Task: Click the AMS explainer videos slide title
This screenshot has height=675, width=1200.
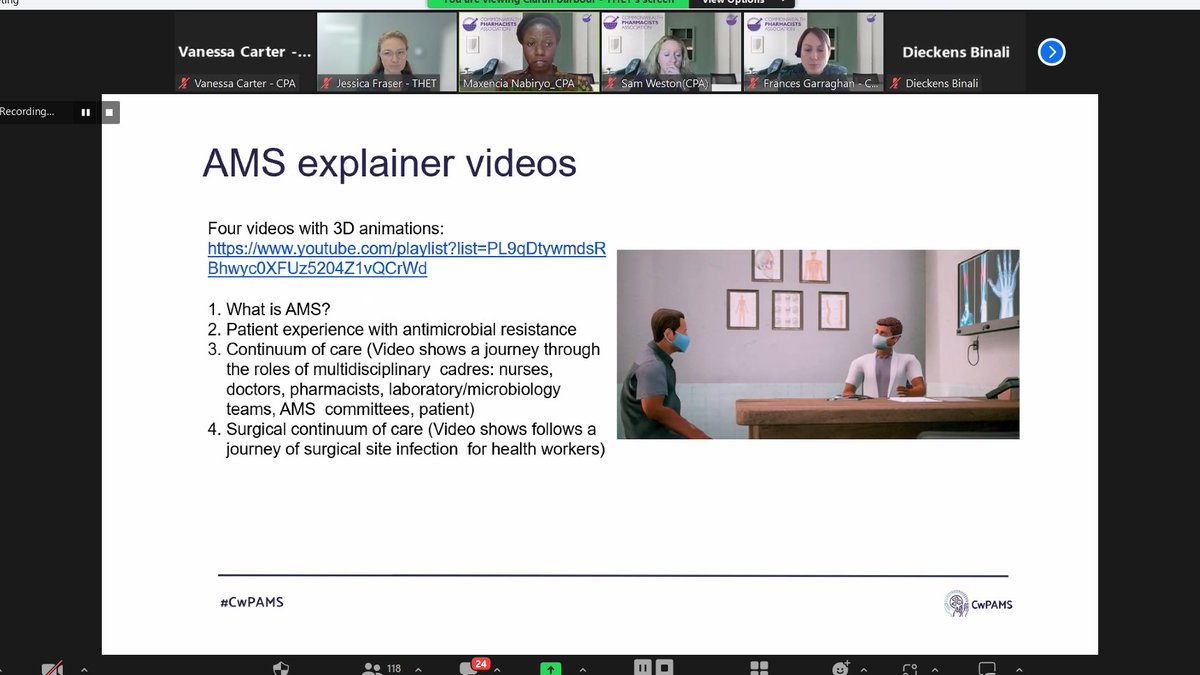Action: coord(390,162)
